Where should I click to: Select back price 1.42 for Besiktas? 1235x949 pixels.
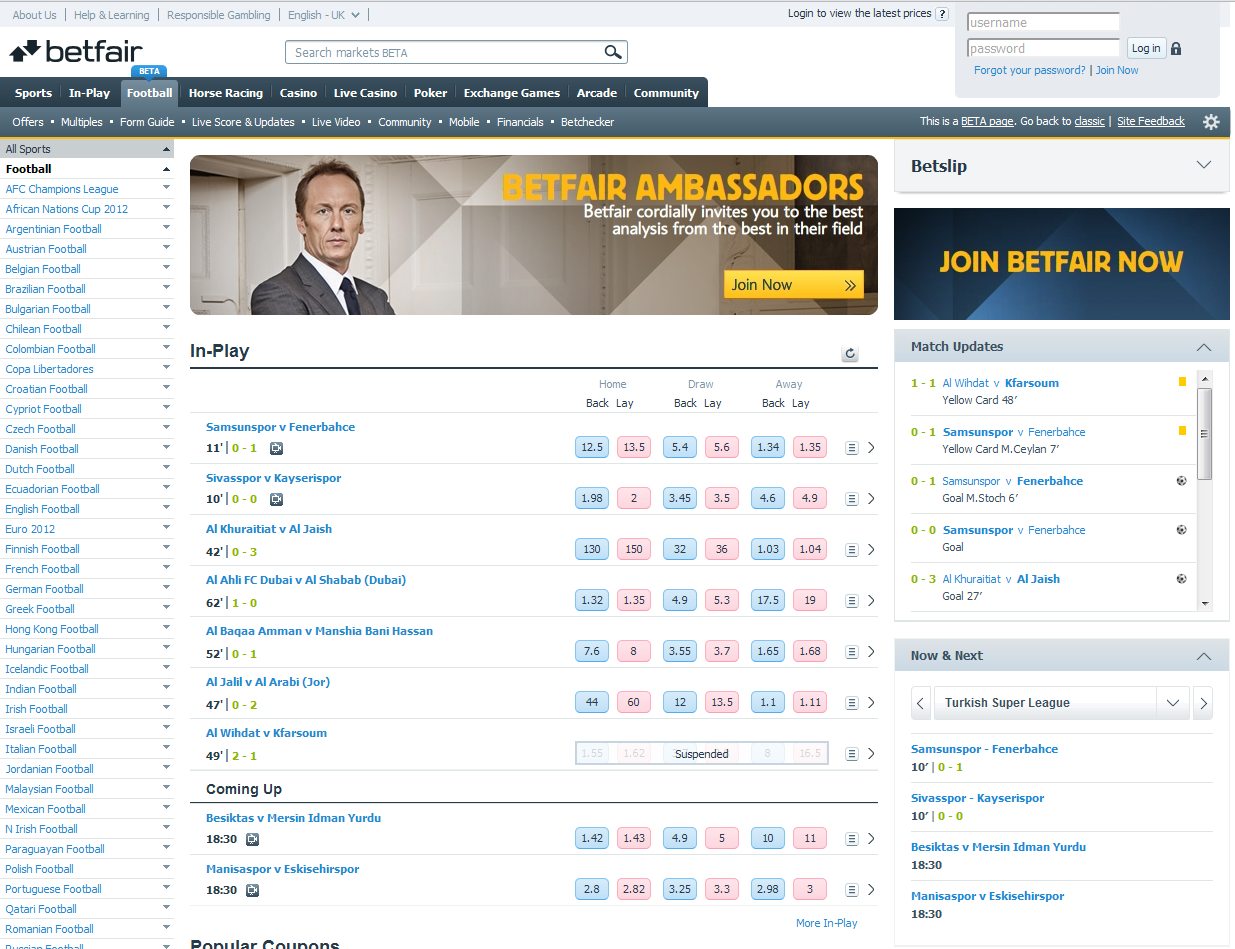(592, 838)
